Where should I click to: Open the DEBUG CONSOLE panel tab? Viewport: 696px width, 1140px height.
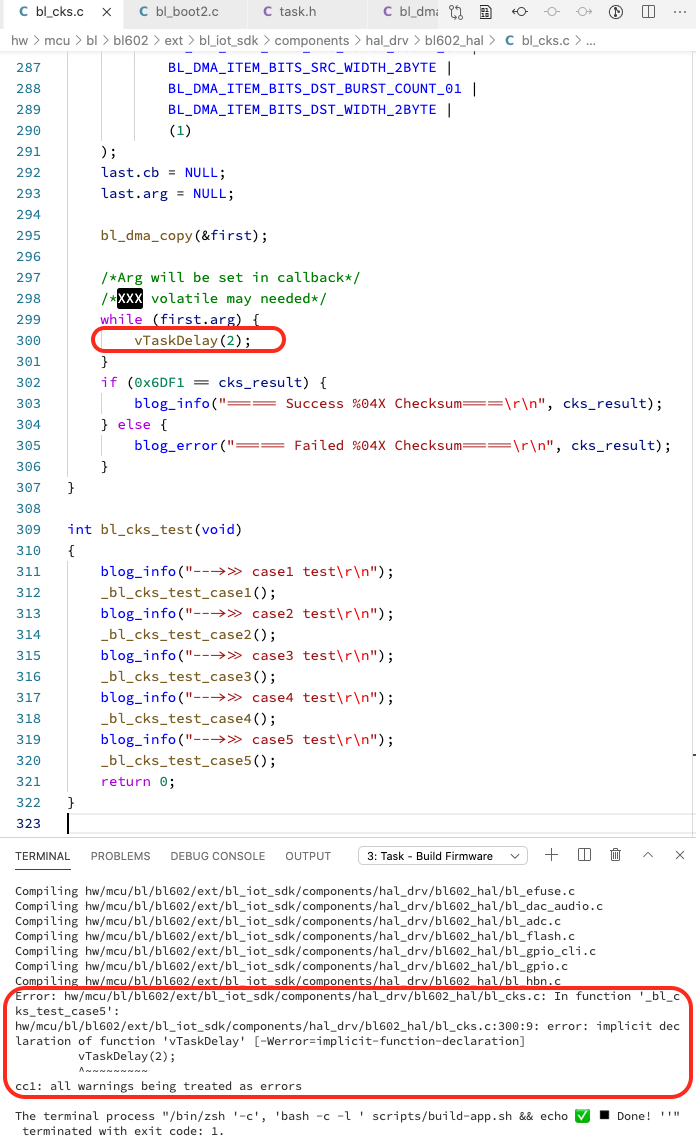217,856
